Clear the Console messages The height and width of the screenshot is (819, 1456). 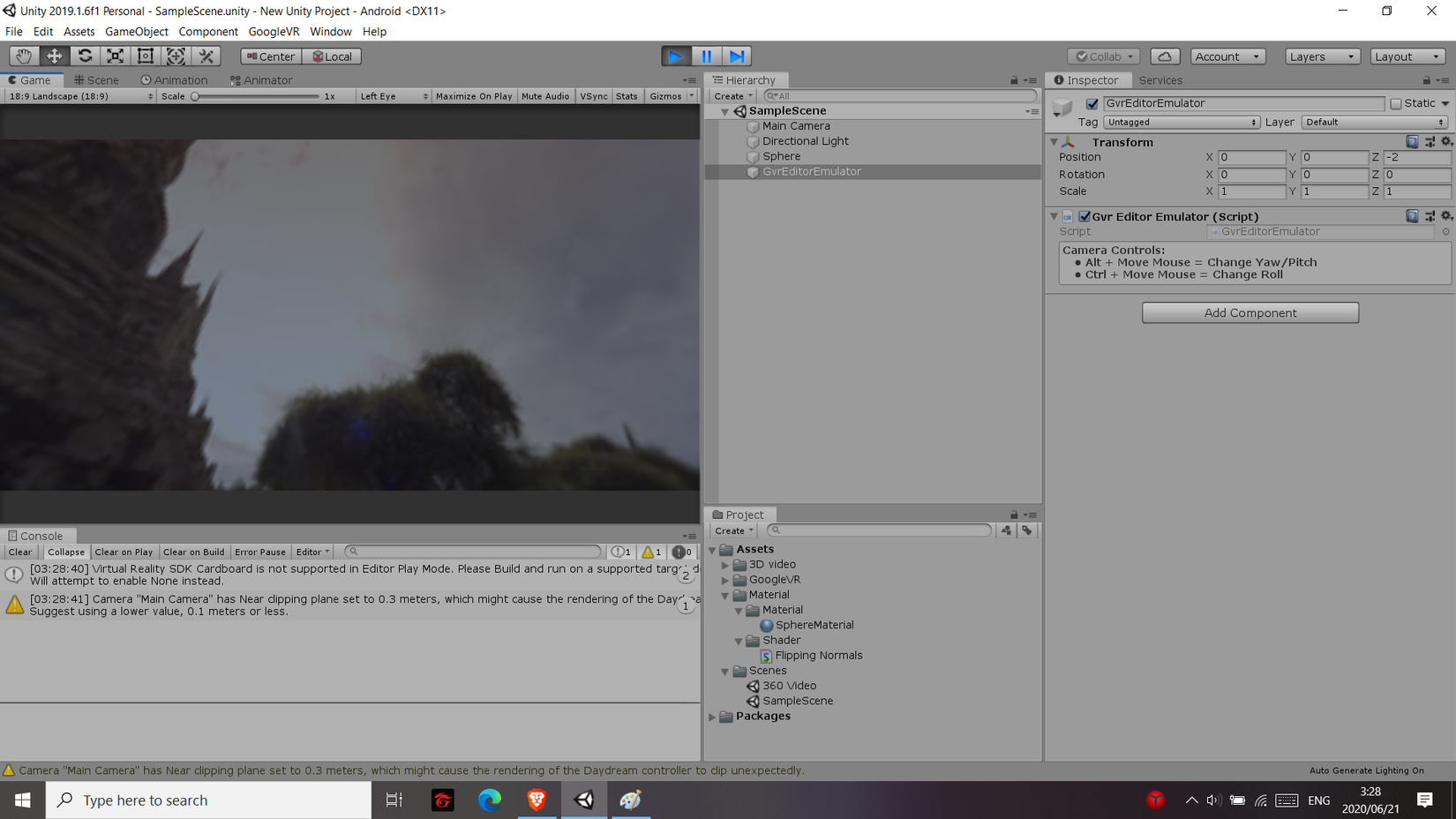click(x=20, y=552)
